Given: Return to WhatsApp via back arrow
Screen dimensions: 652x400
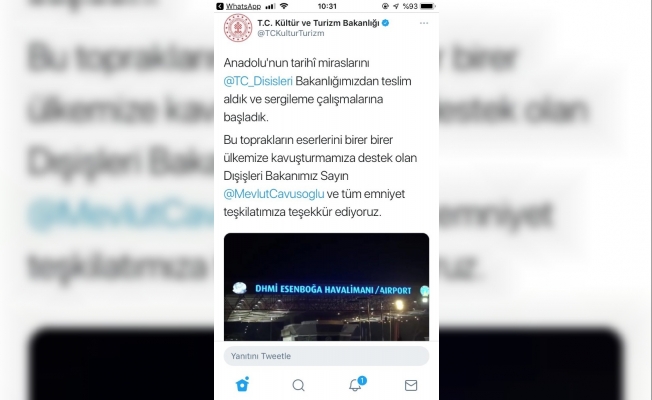Looking at the screenshot, I should click(x=220, y=6).
